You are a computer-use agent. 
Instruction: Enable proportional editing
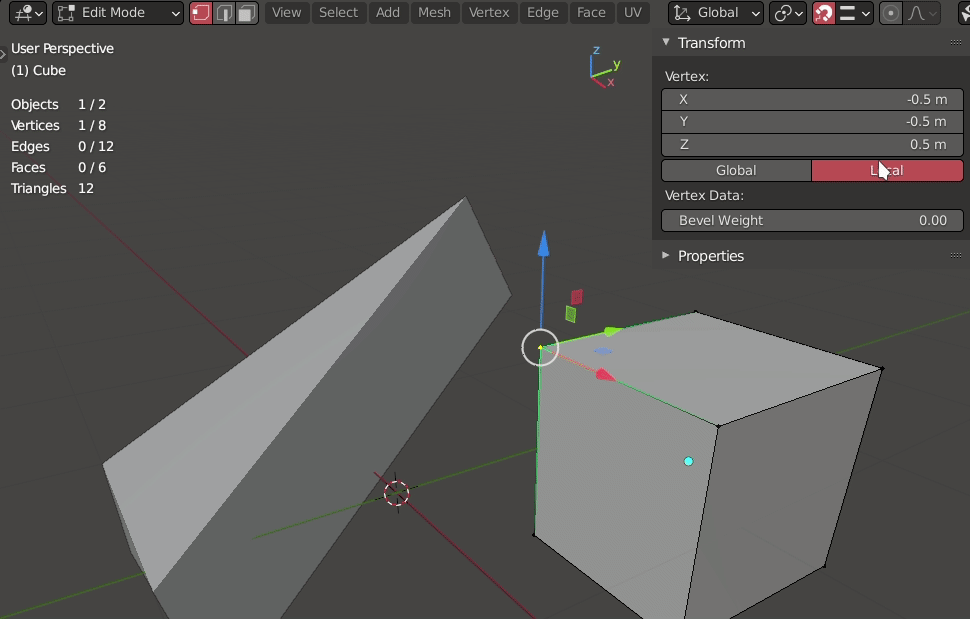pyautogui.click(x=892, y=13)
